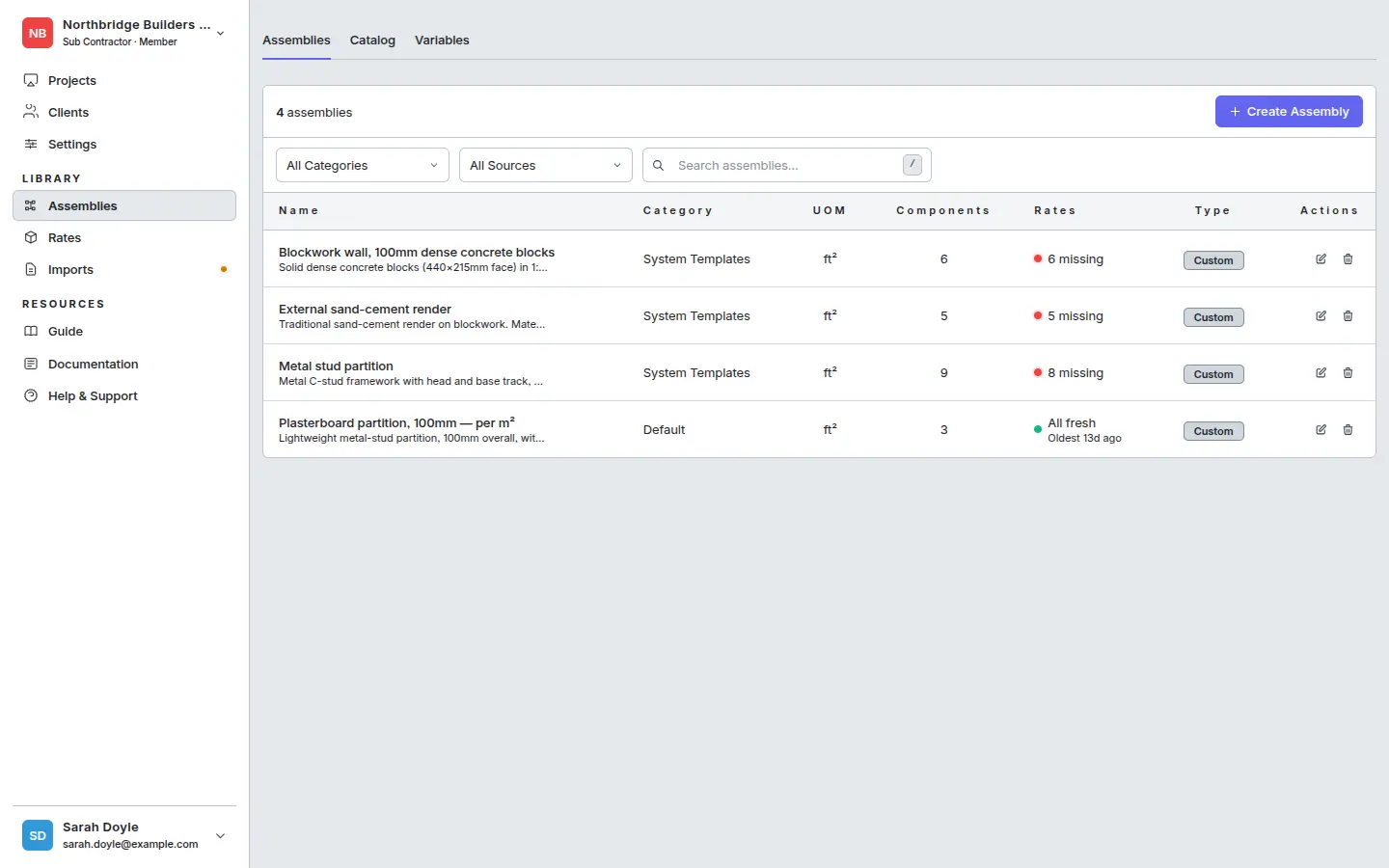Click the 6 missing rates status
The width and height of the screenshot is (1389, 868).
[x=1069, y=258]
